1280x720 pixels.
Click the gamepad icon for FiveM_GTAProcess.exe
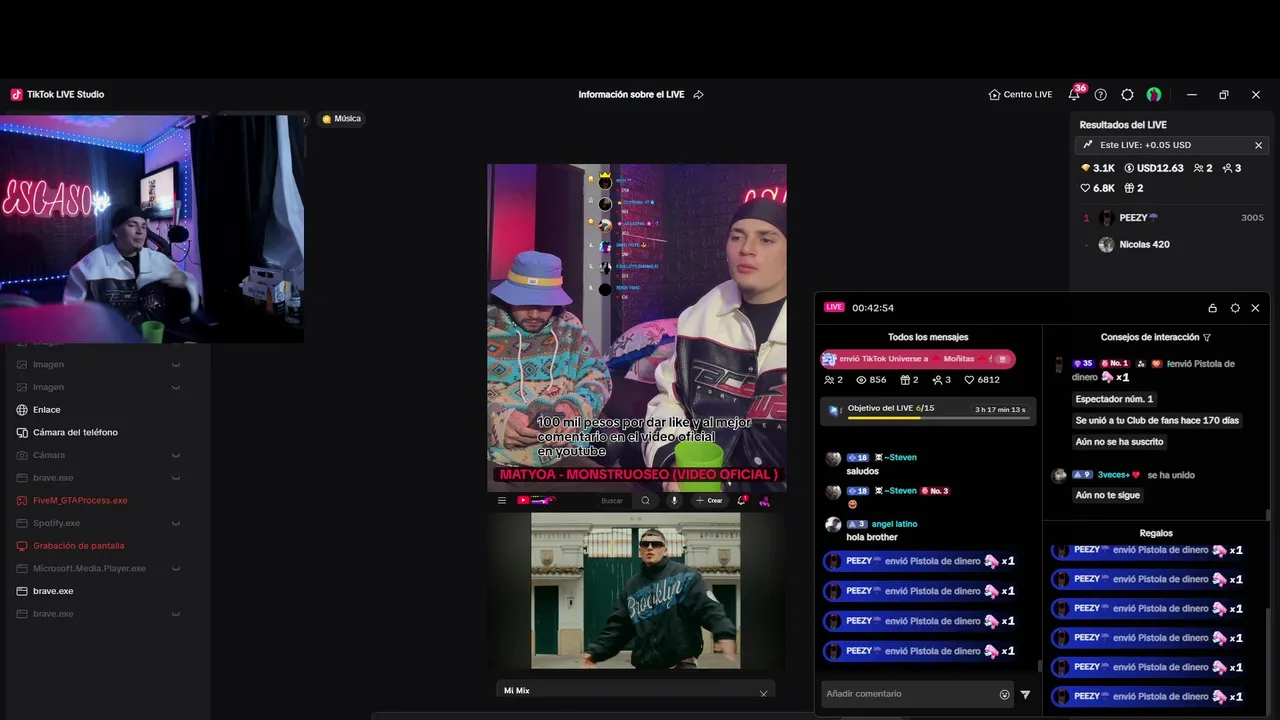[22, 501]
